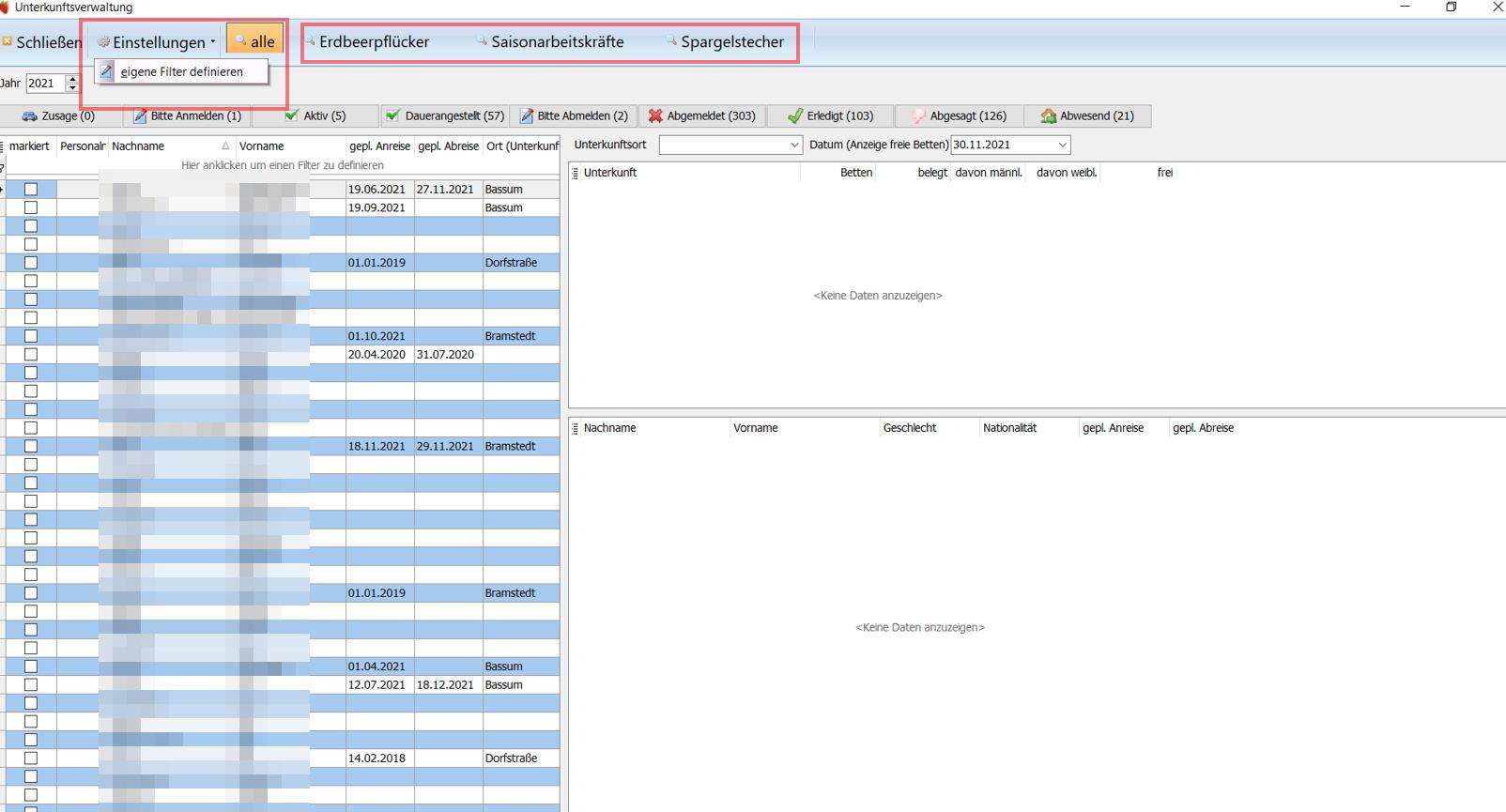Click the checkmark icon on Dauerangestellt tab
Viewport: 1506px width, 812px height.
point(393,115)
